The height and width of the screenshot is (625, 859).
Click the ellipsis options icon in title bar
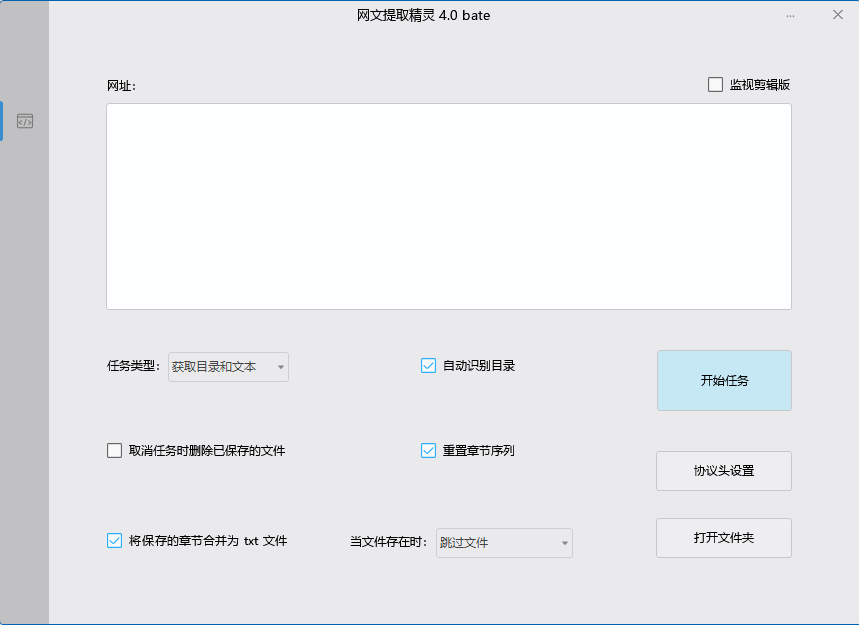pyautogui.click(x=789, y=15)
